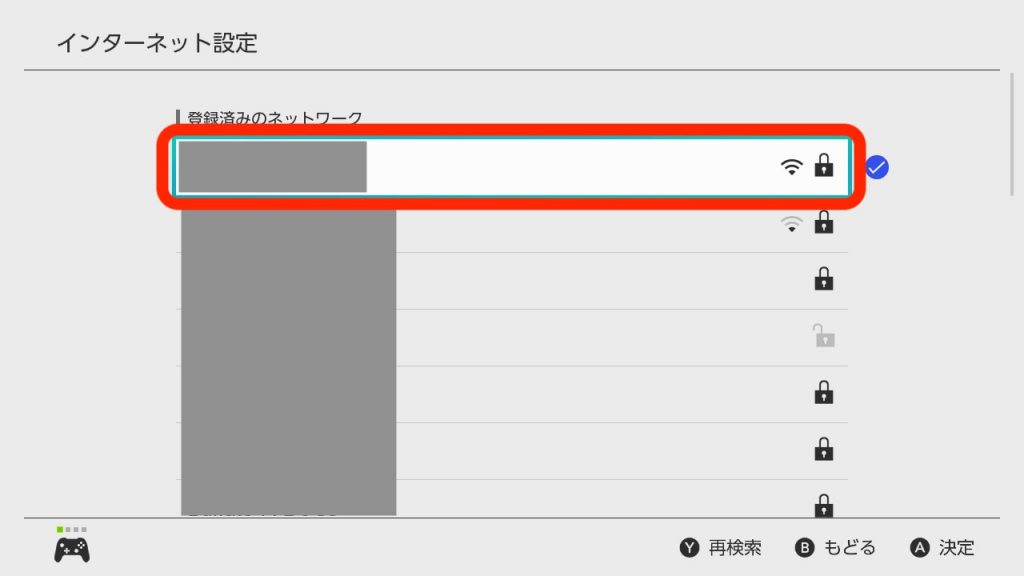This screenshot has width=1024, height=576.
Task: Select the unsecured network row with open padlock
Action: pos(512,337)
